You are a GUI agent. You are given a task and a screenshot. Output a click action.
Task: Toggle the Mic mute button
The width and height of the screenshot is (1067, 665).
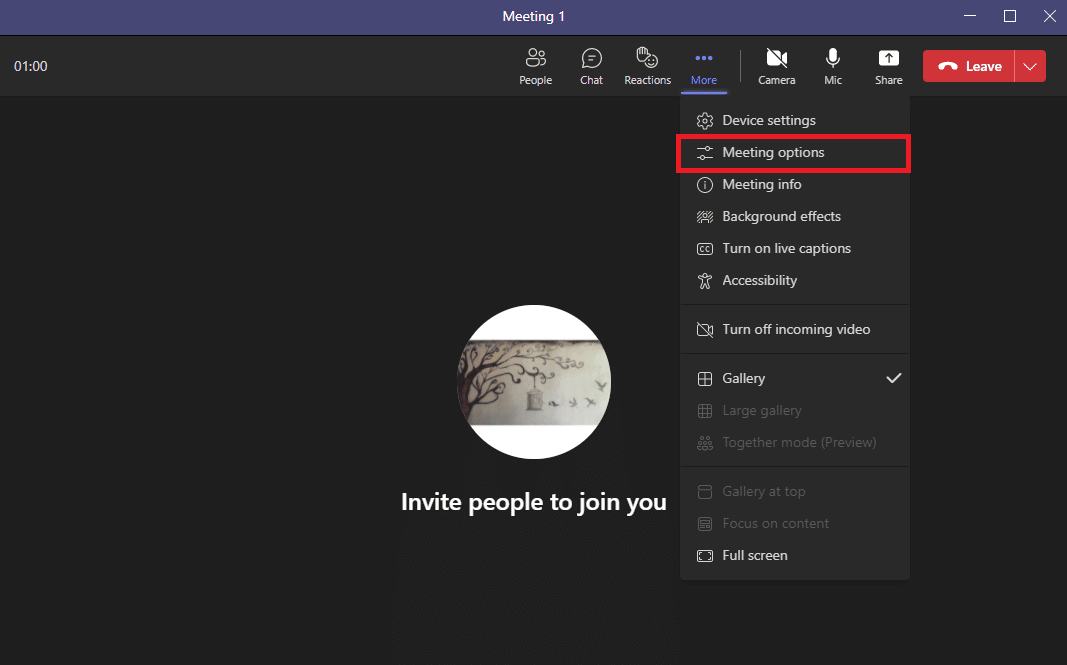tap(833, 66)
